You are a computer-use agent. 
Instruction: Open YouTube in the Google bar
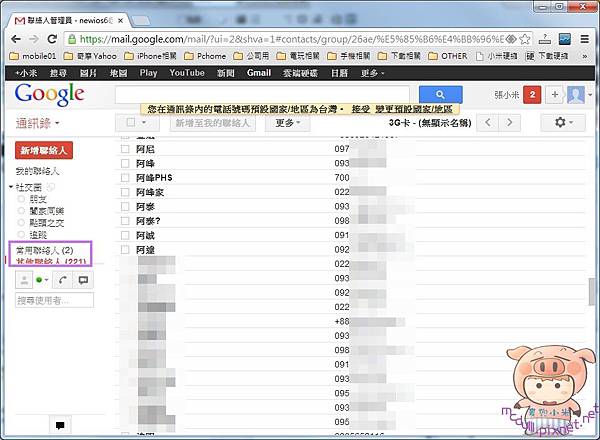coord(187,73)
